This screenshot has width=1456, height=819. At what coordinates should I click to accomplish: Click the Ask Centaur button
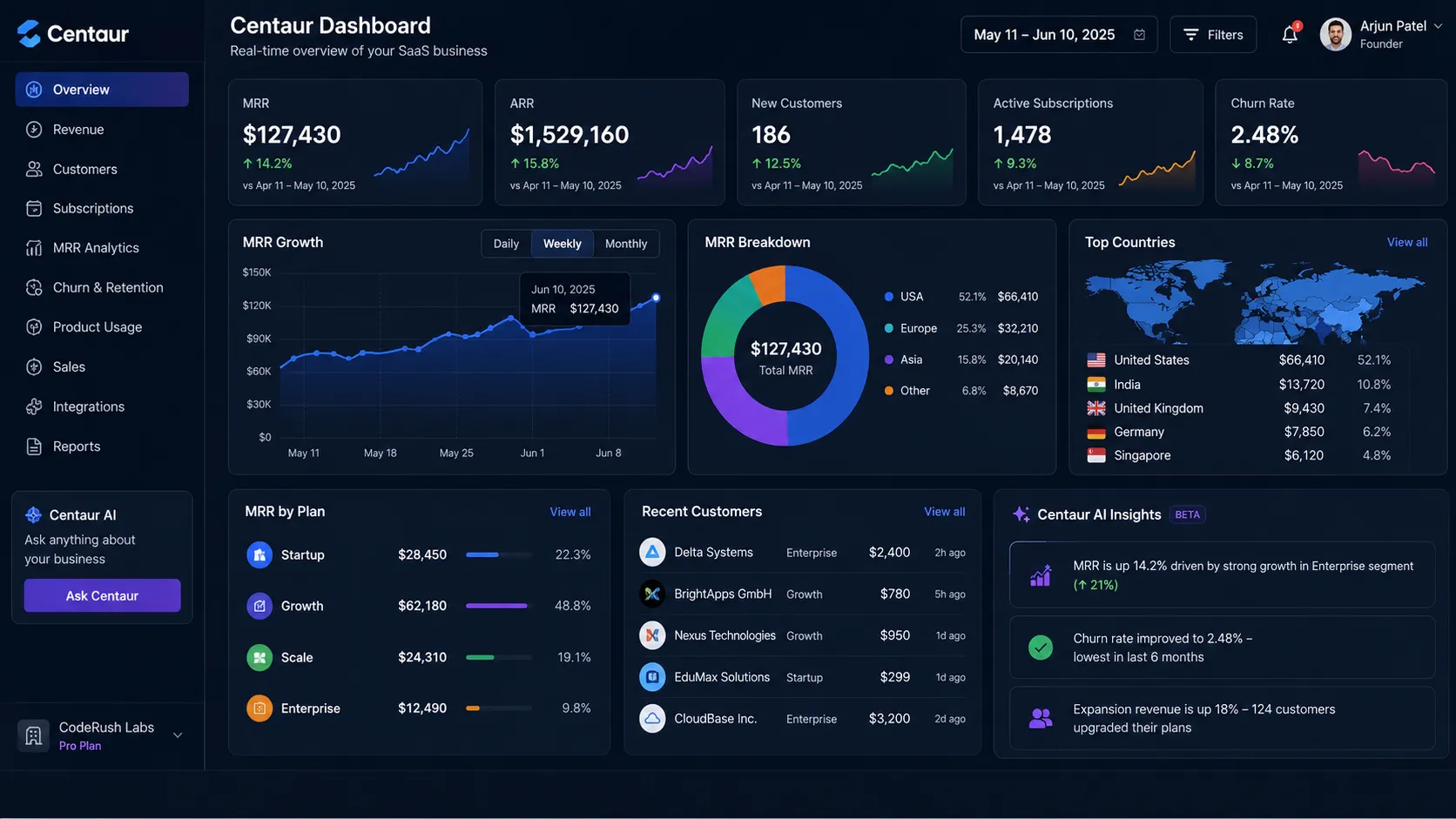click(x=102, y=595)
